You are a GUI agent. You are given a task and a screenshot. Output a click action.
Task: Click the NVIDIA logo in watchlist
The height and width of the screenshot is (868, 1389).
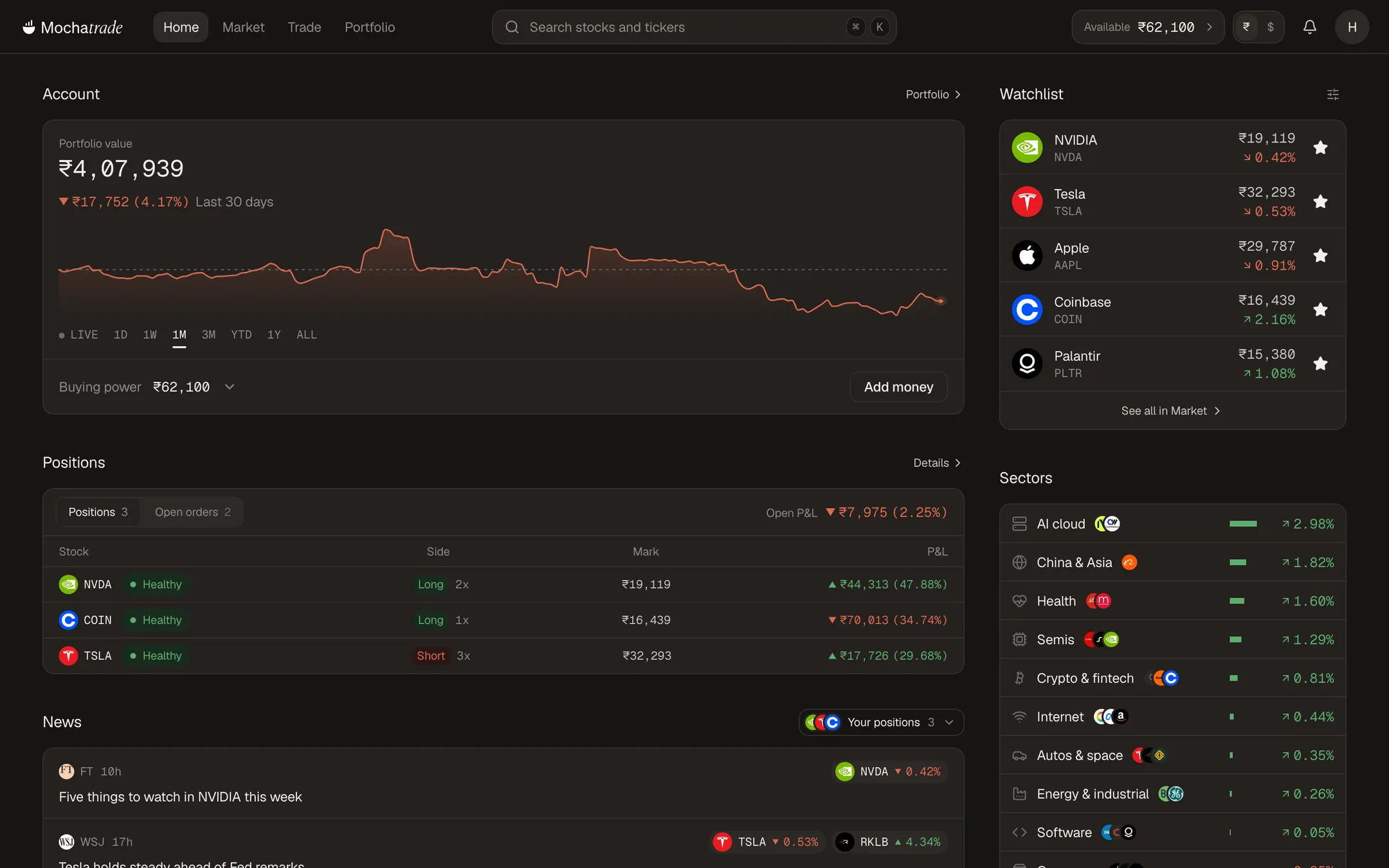[x=1027, y=148]
